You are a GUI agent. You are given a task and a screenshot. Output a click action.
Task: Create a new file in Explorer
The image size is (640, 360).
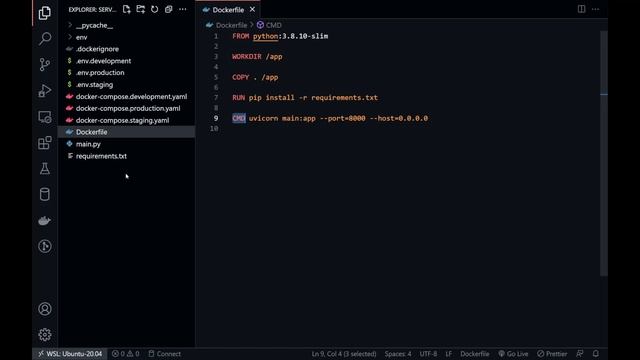127,9
